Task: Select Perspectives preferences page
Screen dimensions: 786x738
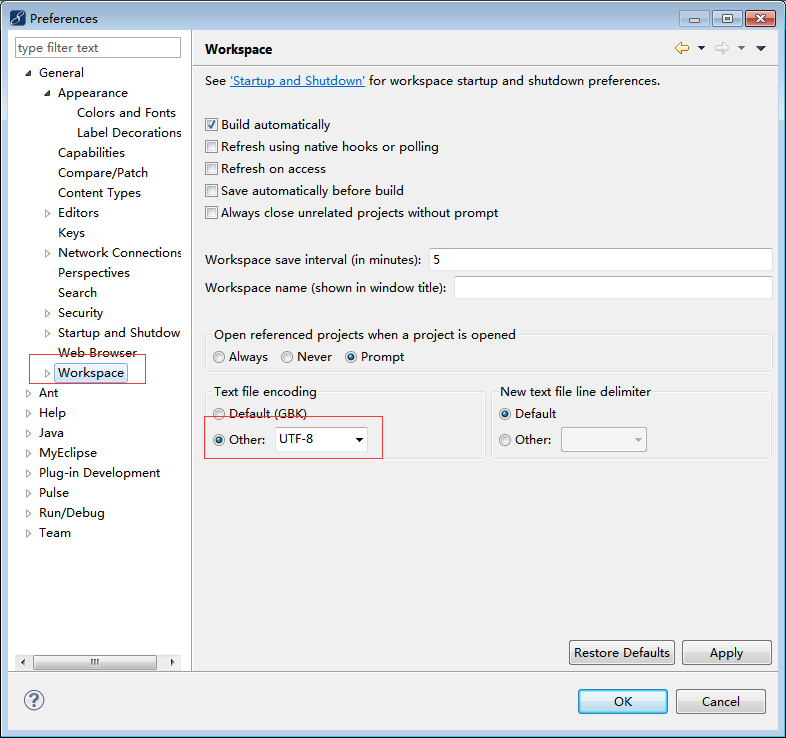Action: 94,273
